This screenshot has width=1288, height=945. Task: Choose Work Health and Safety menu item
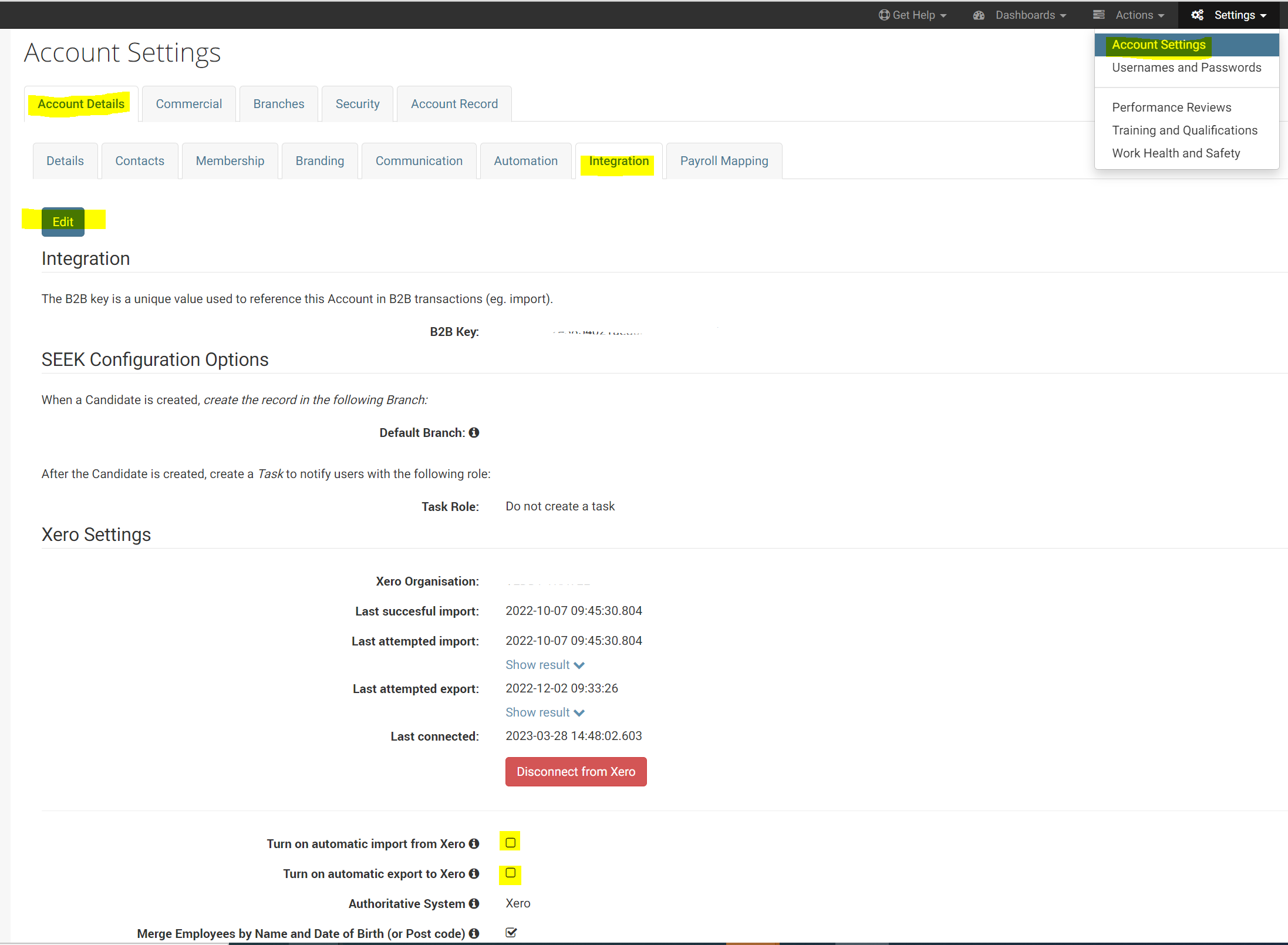[1175, 153]
